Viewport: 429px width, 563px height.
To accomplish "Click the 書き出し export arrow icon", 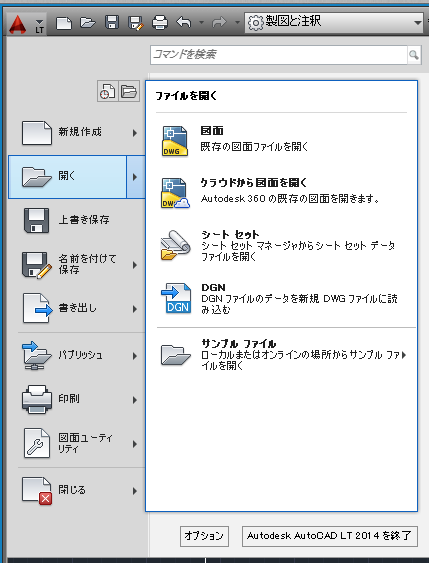I will tap(37, 308).
